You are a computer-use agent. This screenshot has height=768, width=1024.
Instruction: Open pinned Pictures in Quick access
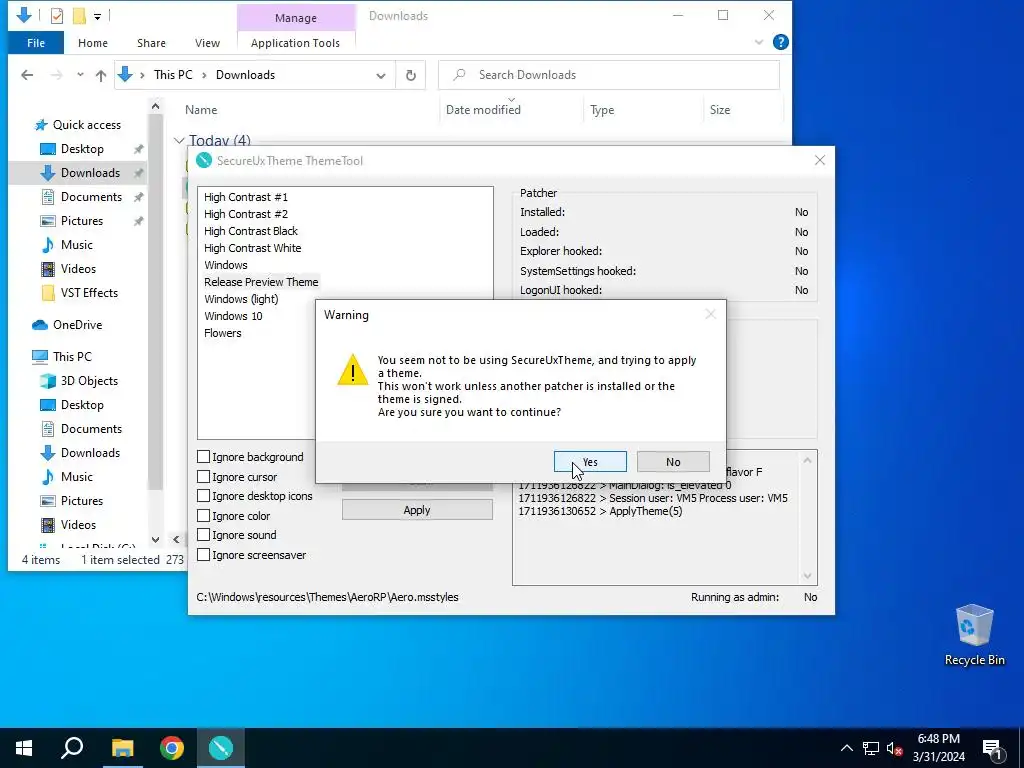click(82, 221)
